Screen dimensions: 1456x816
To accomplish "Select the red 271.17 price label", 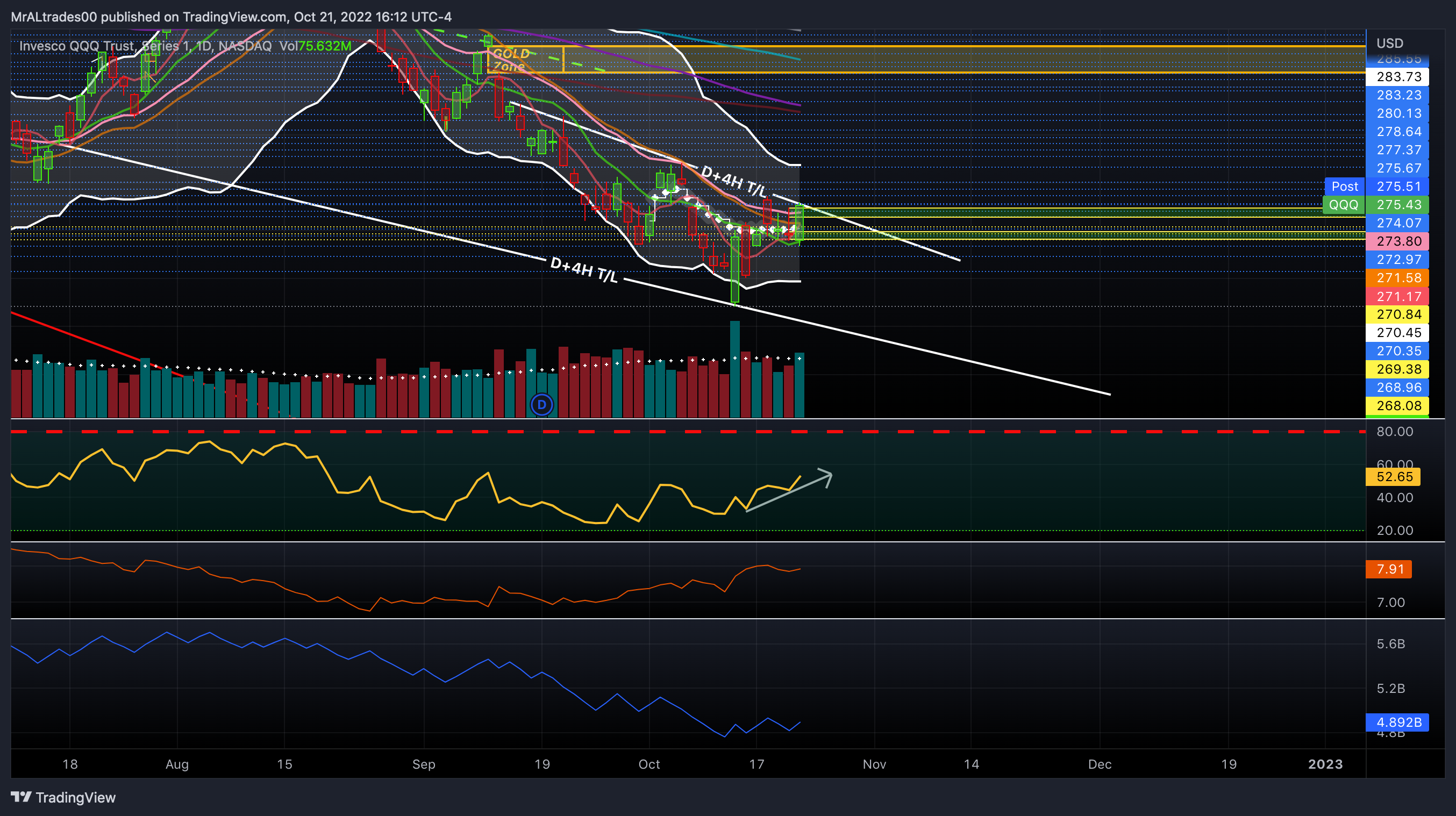I will tap(1397, 296).
